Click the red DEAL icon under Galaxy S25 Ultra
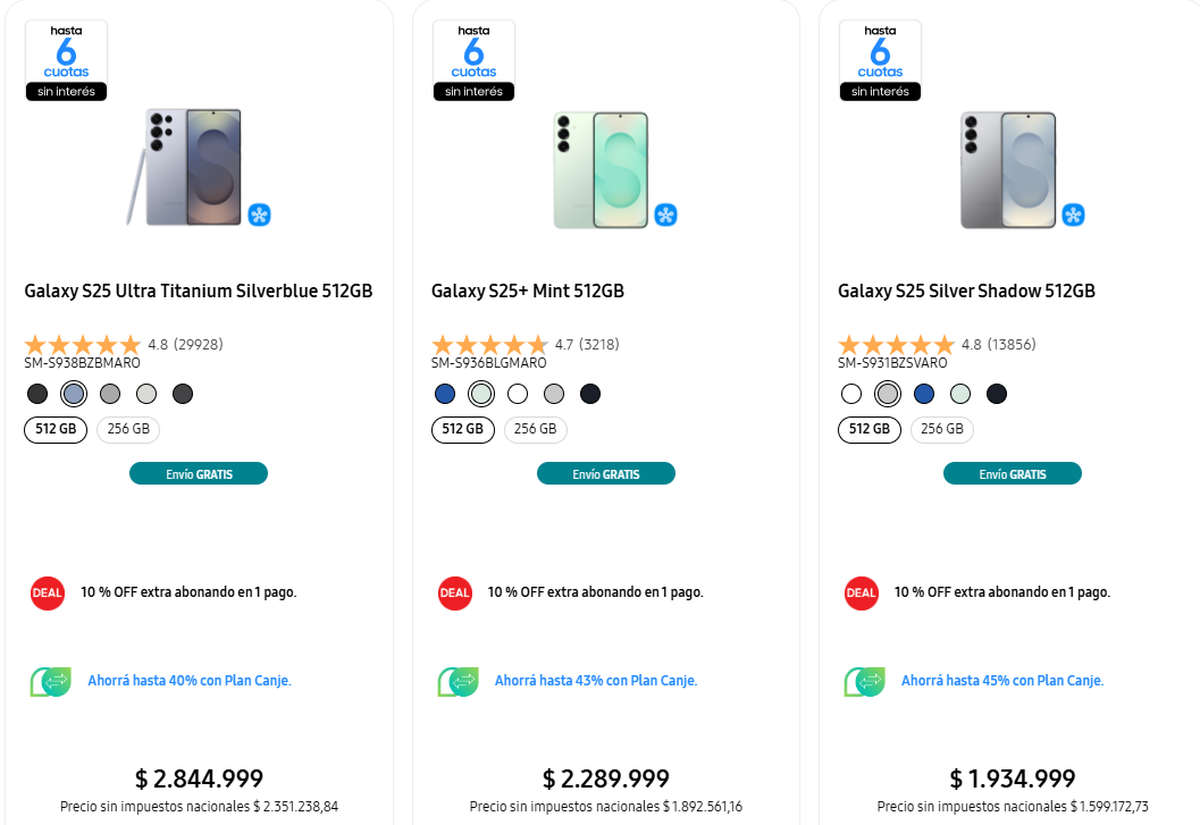 click(47, 592)
